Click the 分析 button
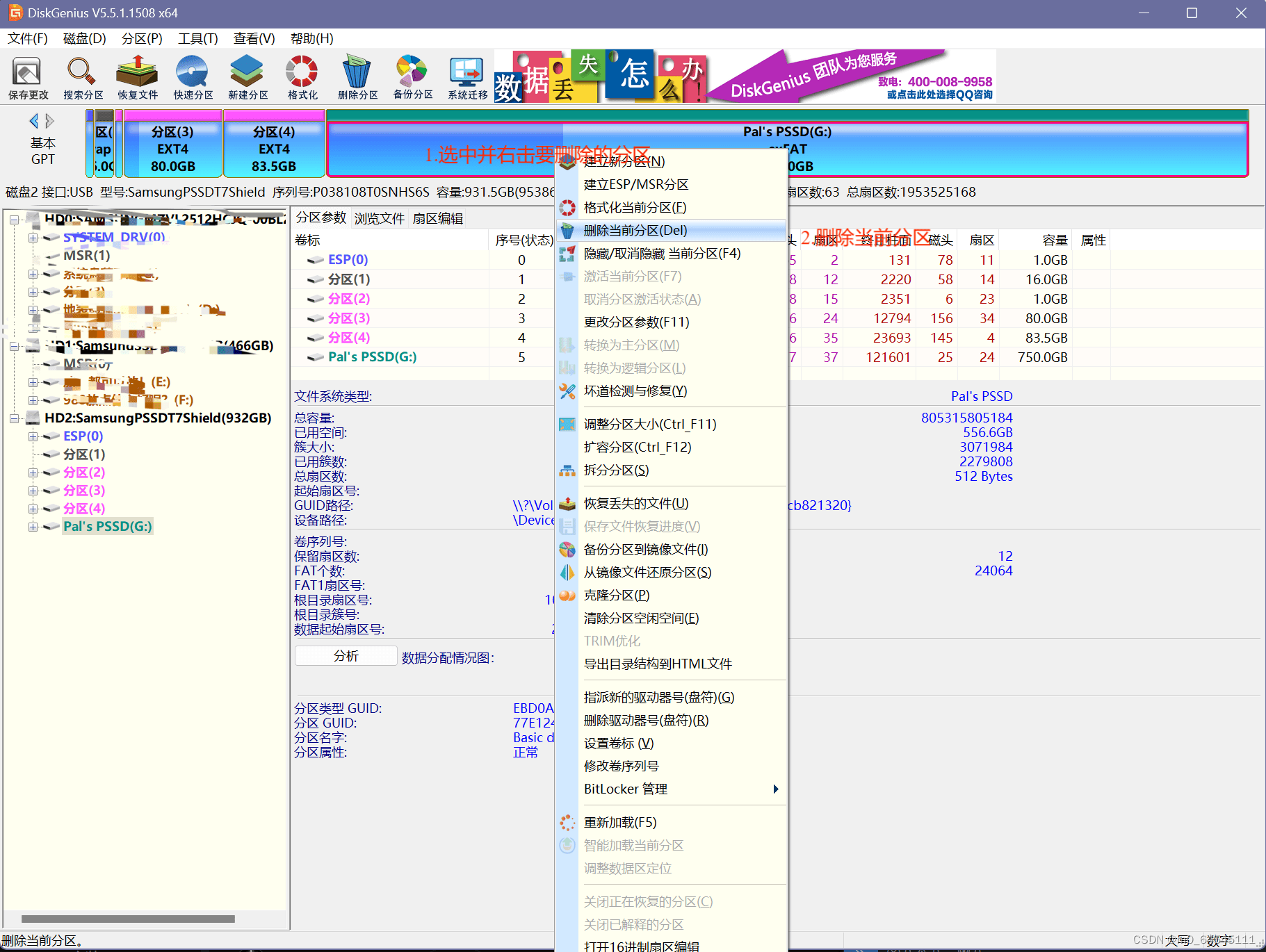Viewport: 1266px width, 952px height. click(346, 656)
